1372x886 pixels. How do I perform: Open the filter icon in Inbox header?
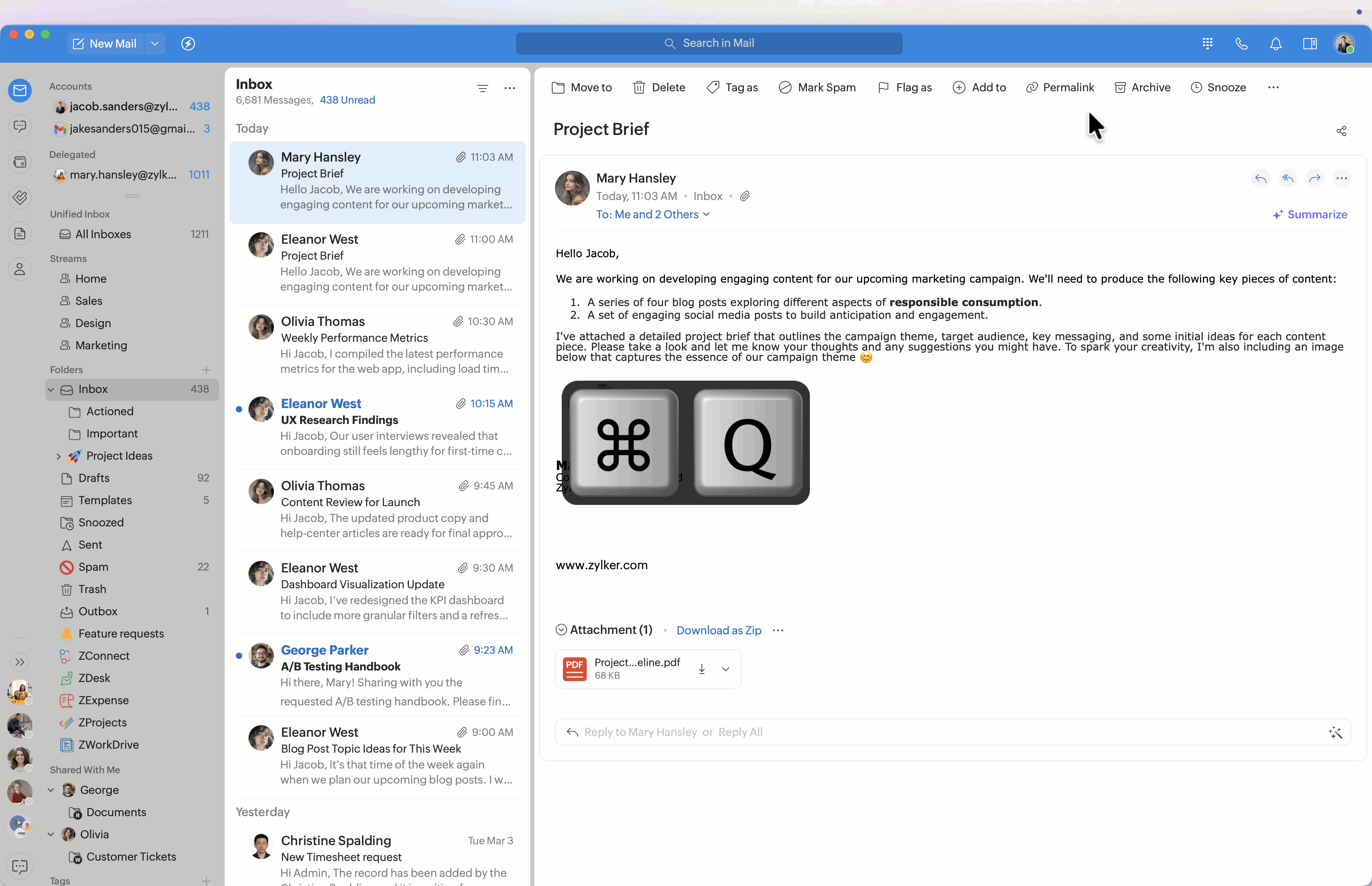482,88
